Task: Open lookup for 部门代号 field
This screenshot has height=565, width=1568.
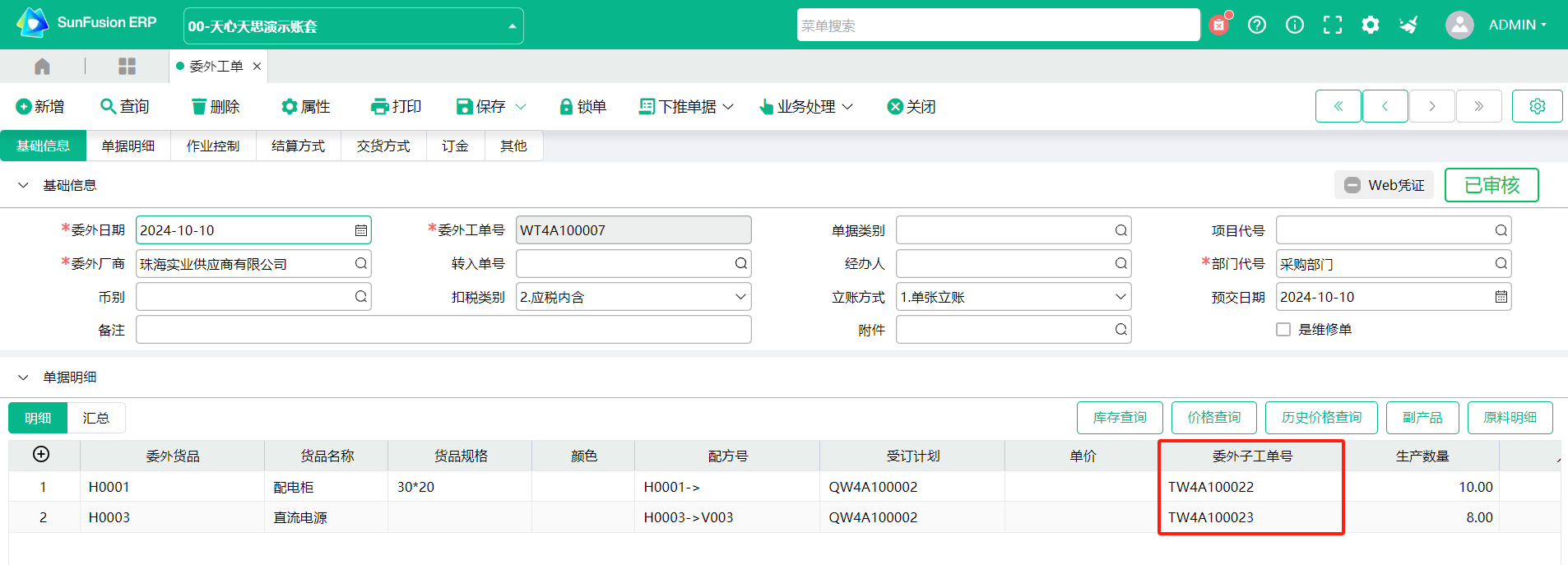Action: tap(1501, 263)
